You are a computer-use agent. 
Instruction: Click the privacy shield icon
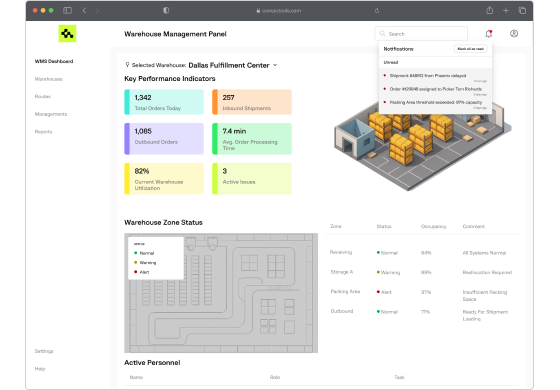pos(166,10)
